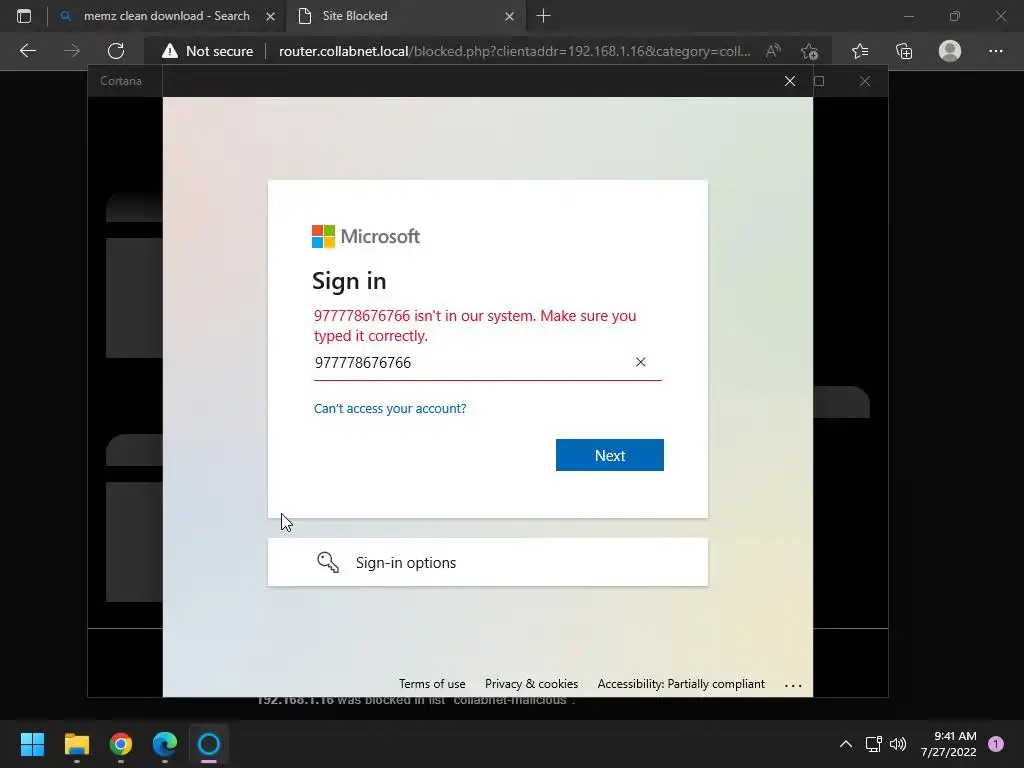
Task: Click the Not secure warning indicator
Action: coord(208,51)
